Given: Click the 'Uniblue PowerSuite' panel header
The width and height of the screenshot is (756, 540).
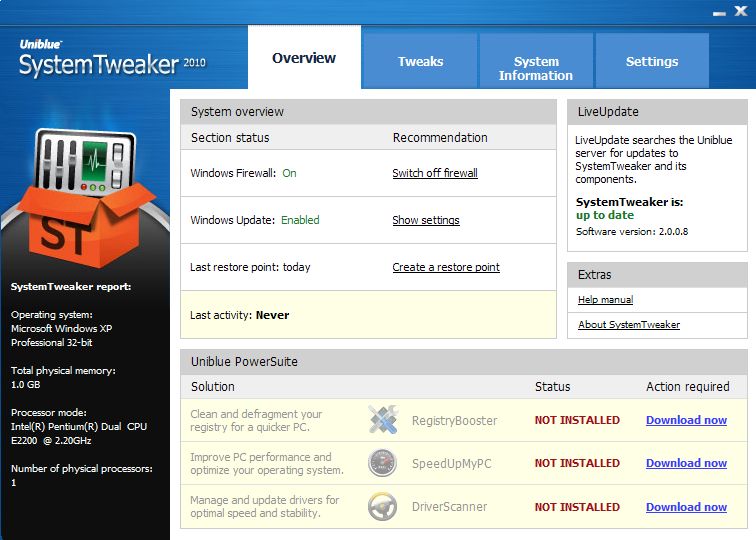Looking at the screenshot, I should point(464,362).
